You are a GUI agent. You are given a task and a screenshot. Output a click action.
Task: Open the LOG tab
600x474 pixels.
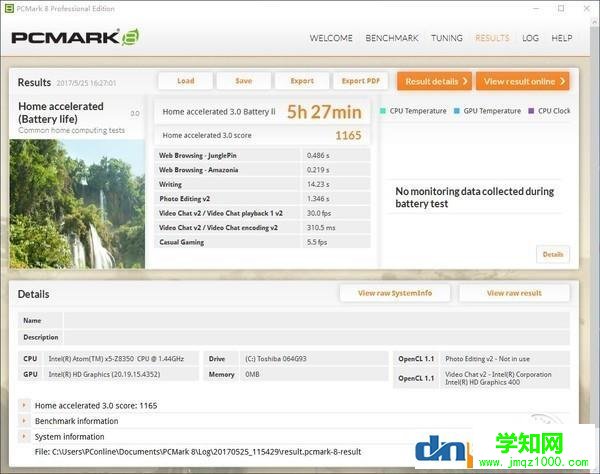[x=530, y=38]
